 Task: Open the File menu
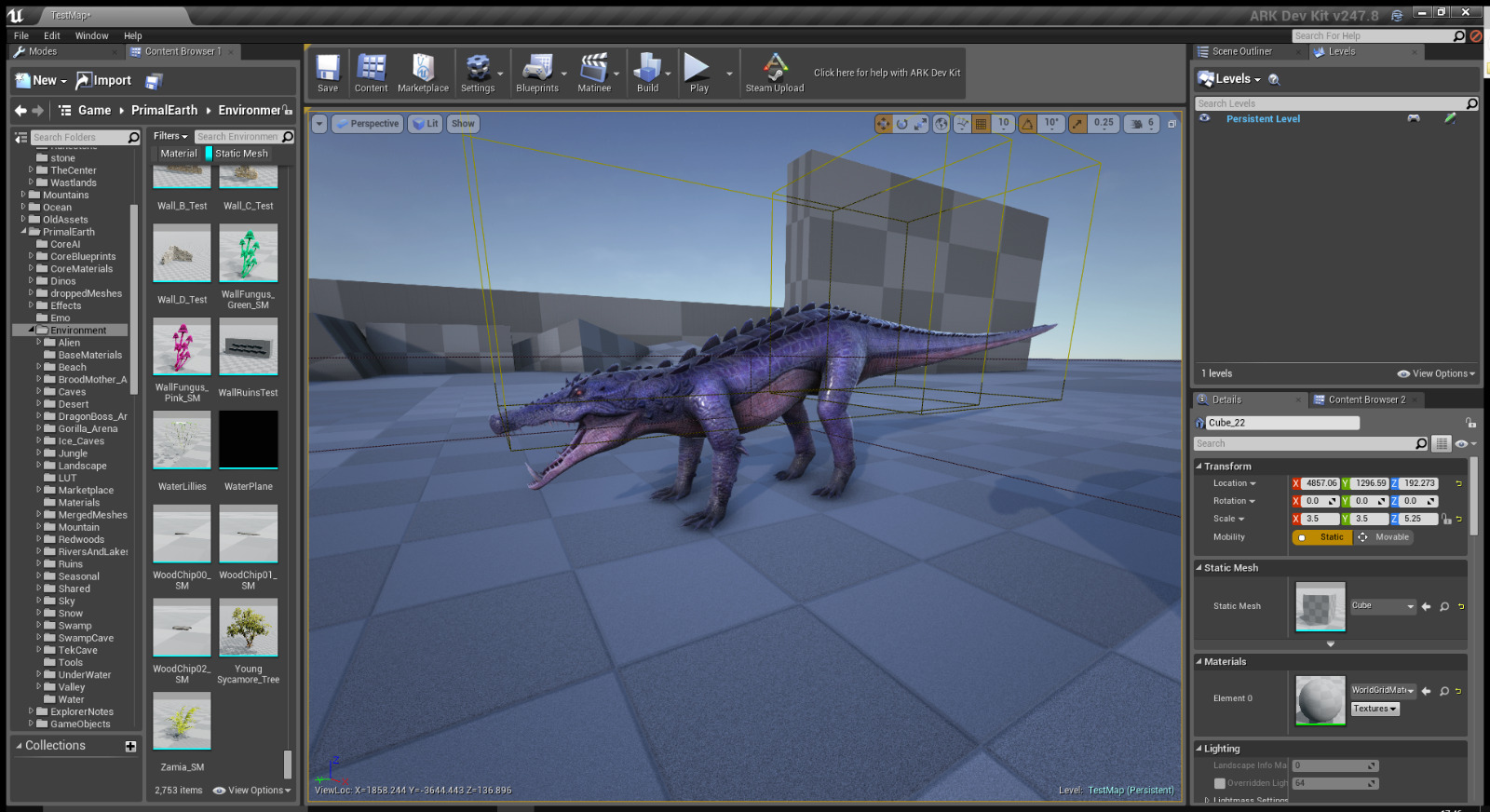(x=21, y=35)
